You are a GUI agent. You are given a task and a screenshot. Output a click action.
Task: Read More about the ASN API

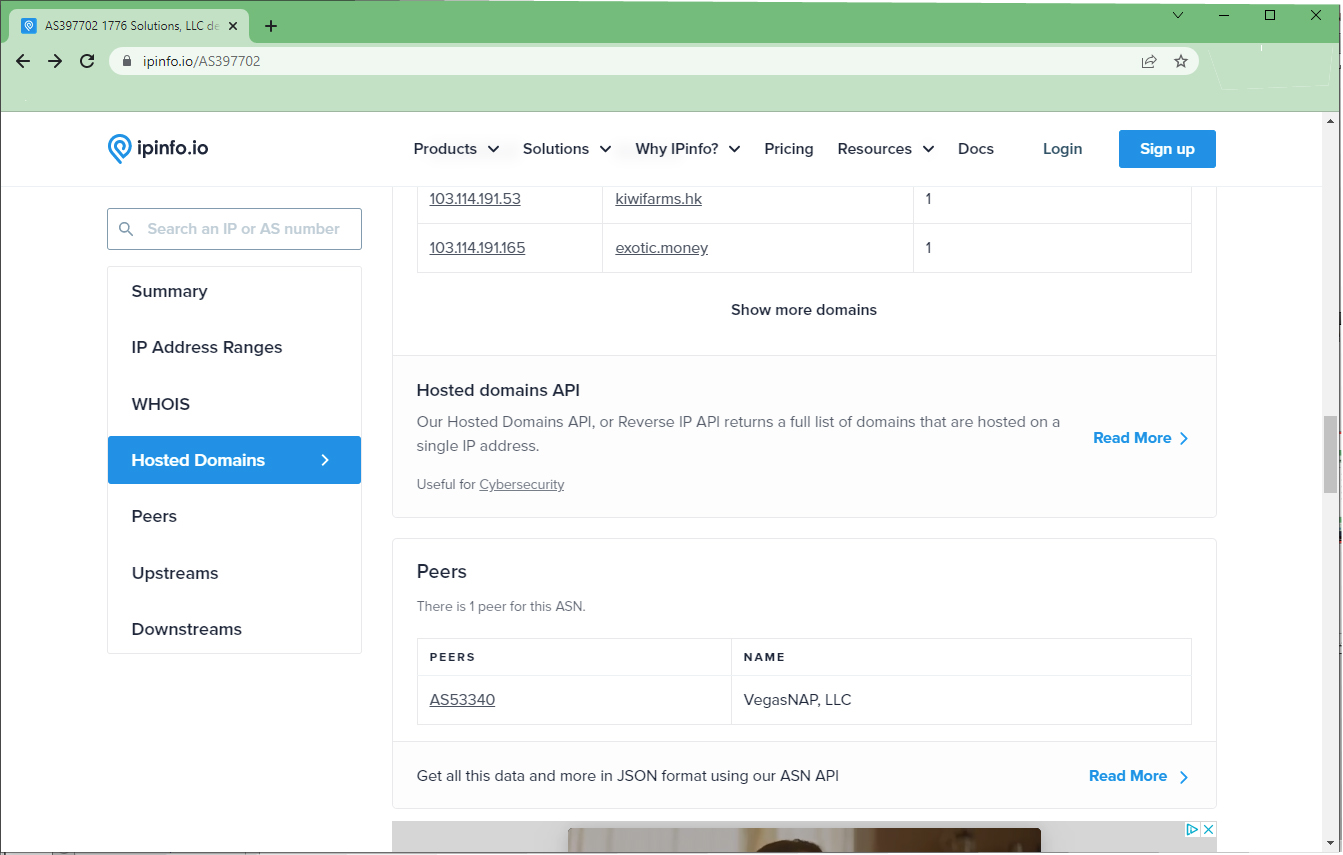(x=1137, y=776)
